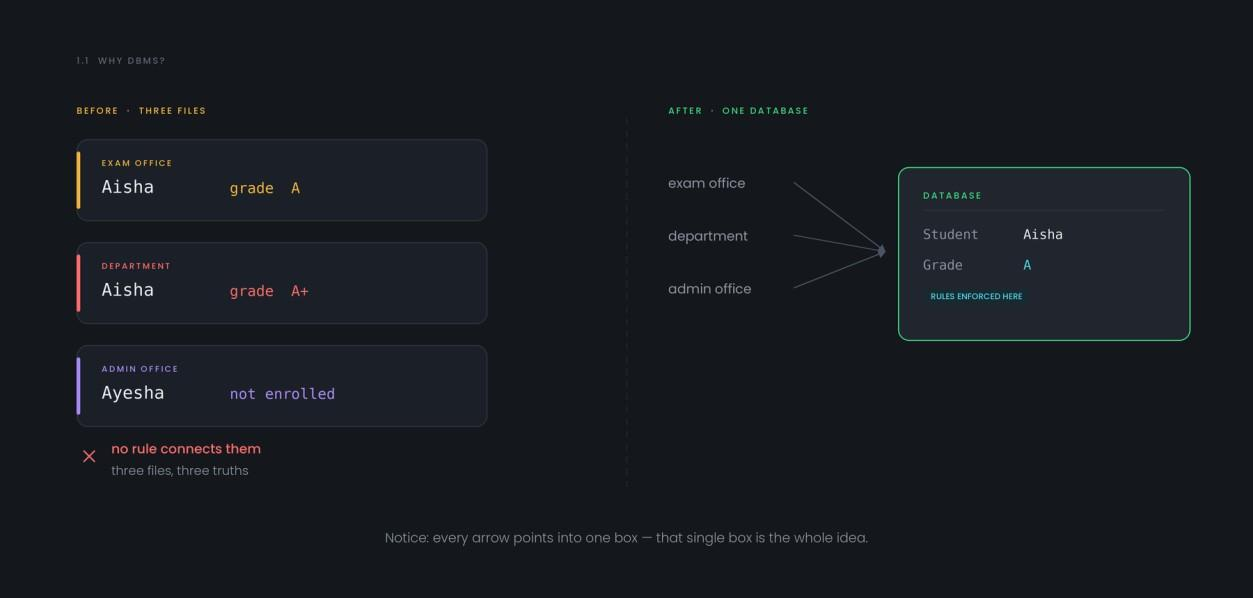Click the arrowhead pointing into the database box
The image size is (1253, 598).
882,251
